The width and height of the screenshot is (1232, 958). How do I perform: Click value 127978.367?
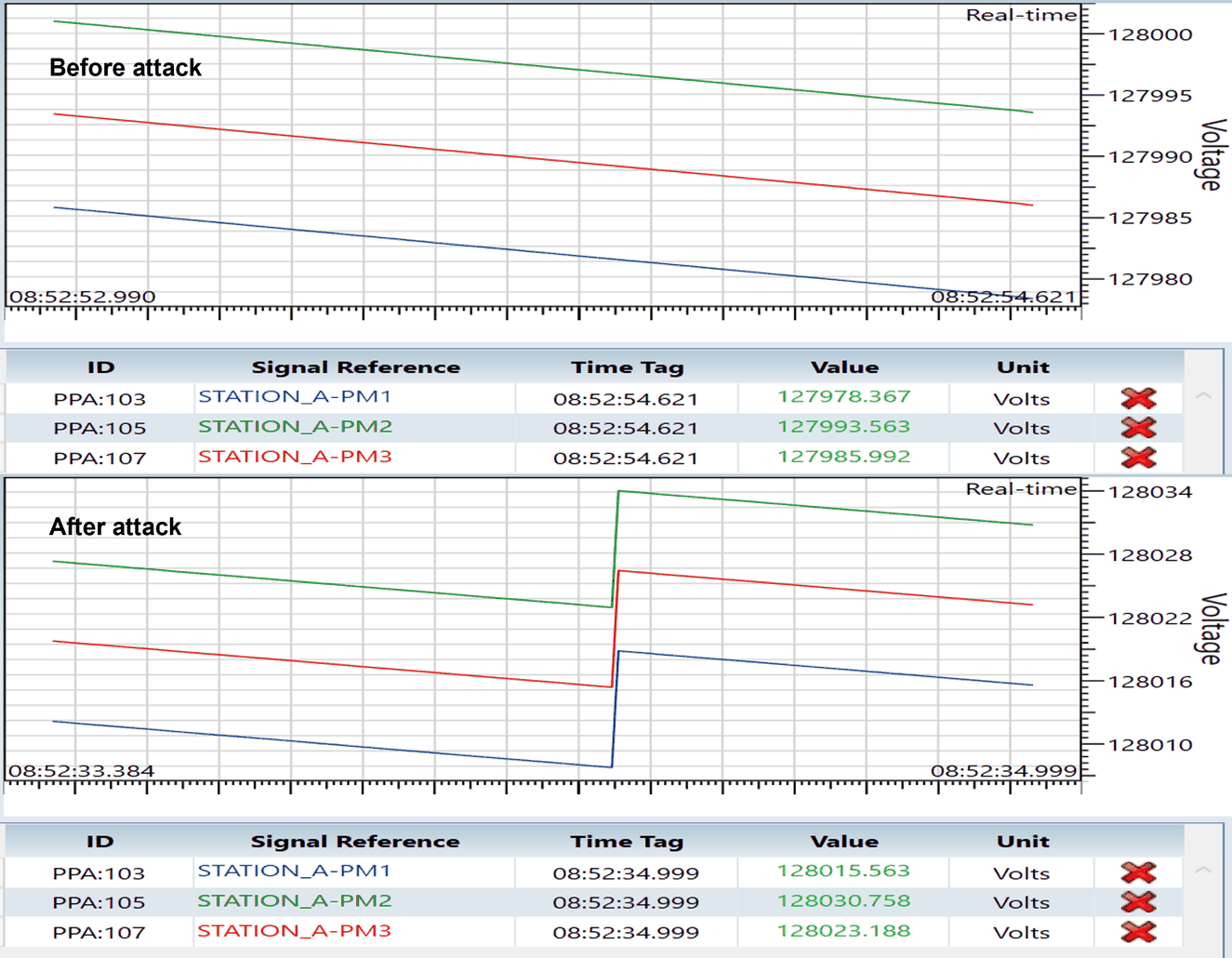pos(844,397)
